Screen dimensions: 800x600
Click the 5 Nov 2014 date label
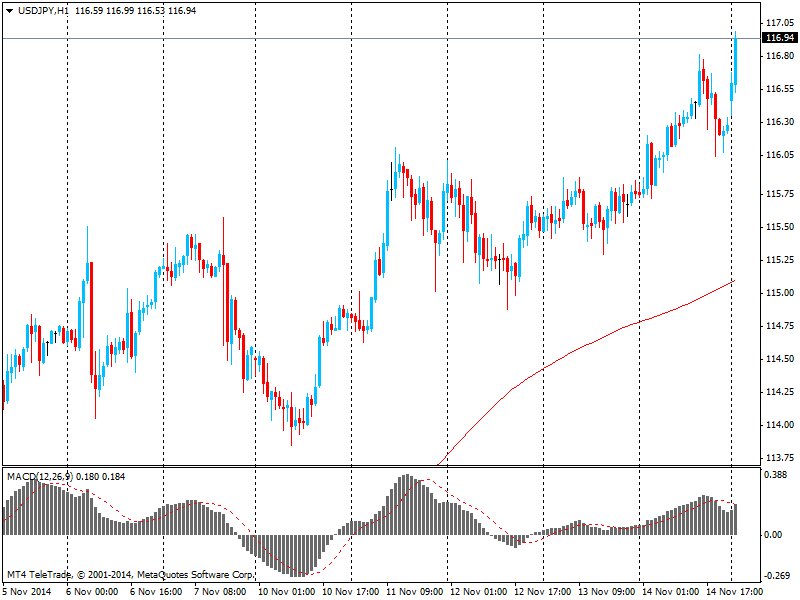[27, 592]
